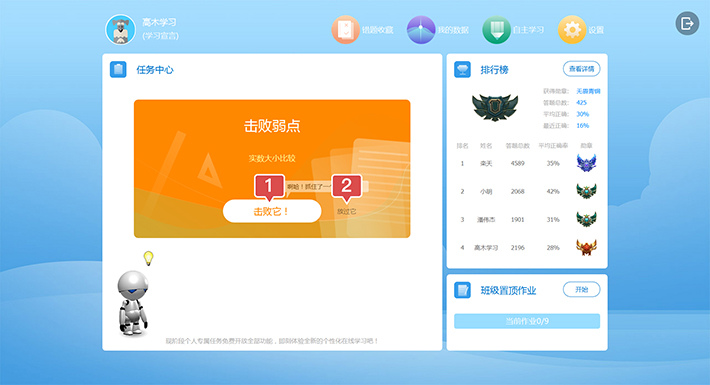
Task: Click the 平均正确率 column header
Action: [x=553, y=146]
